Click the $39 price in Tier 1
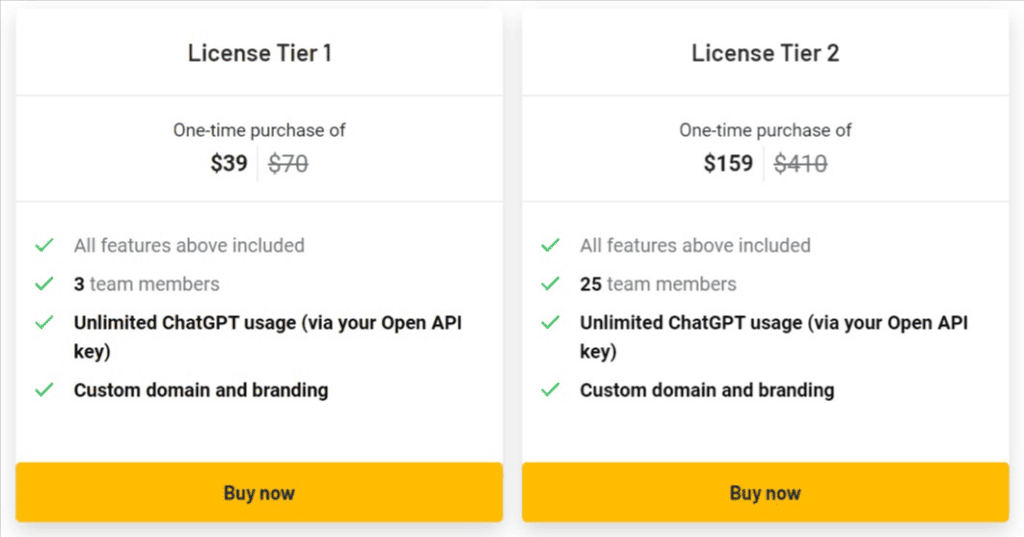This screenshot has height=537, width=1024. (x=229, y=163)
